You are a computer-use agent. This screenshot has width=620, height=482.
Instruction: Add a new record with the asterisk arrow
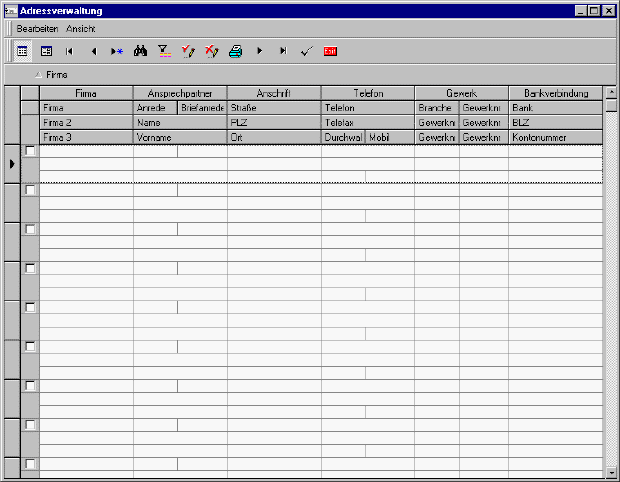pos(117,50)
